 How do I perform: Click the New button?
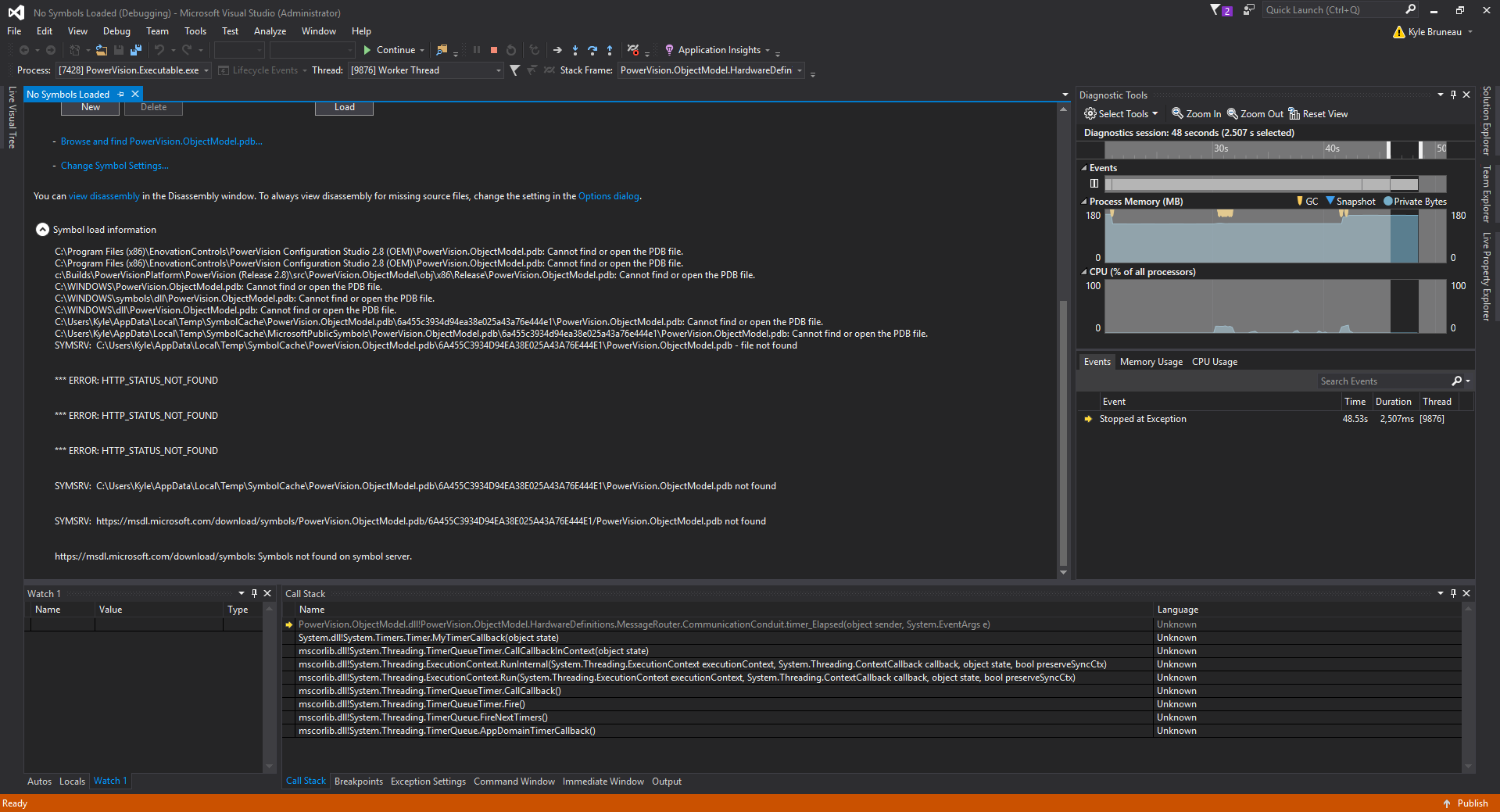(x=91, y=108)
